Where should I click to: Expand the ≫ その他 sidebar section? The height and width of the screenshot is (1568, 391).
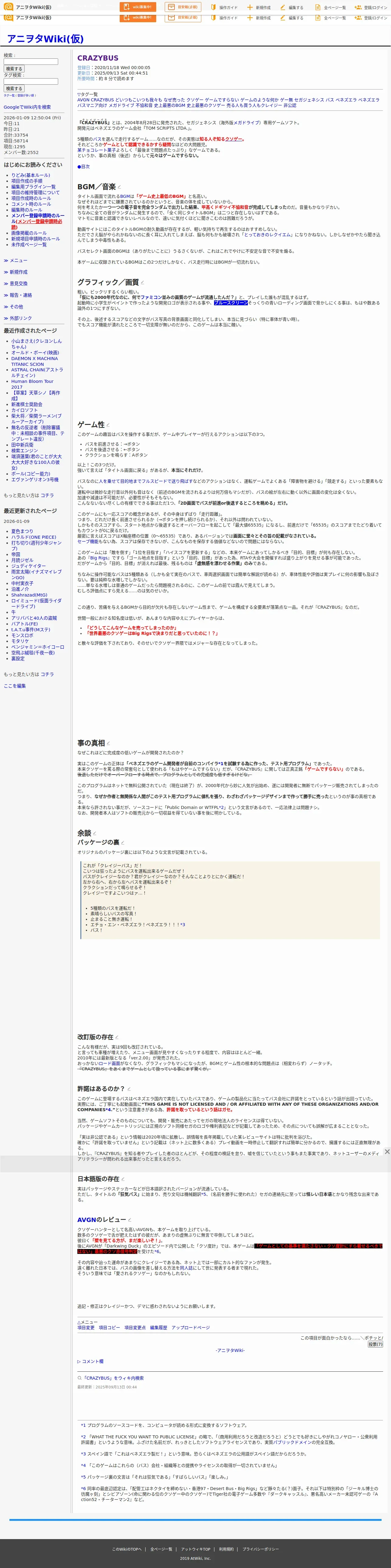(x=13, y=307)
